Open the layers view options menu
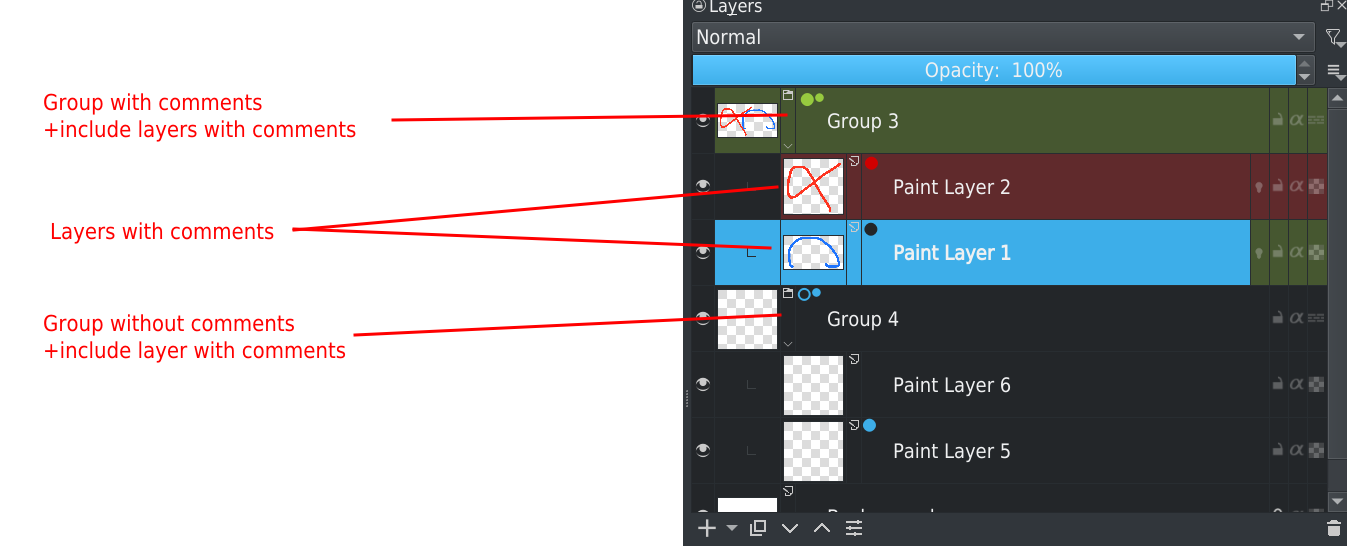 (x=1334, y=71)
